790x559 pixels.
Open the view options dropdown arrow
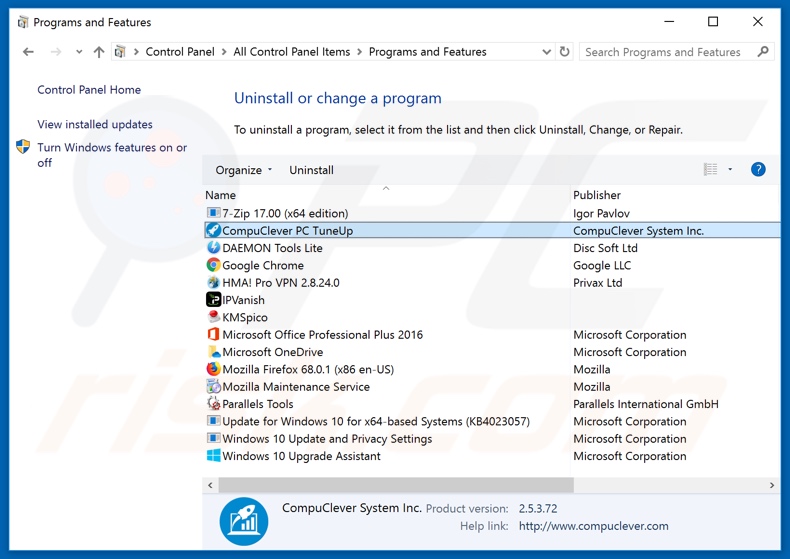pyautogui.click(x=730, y=169)
